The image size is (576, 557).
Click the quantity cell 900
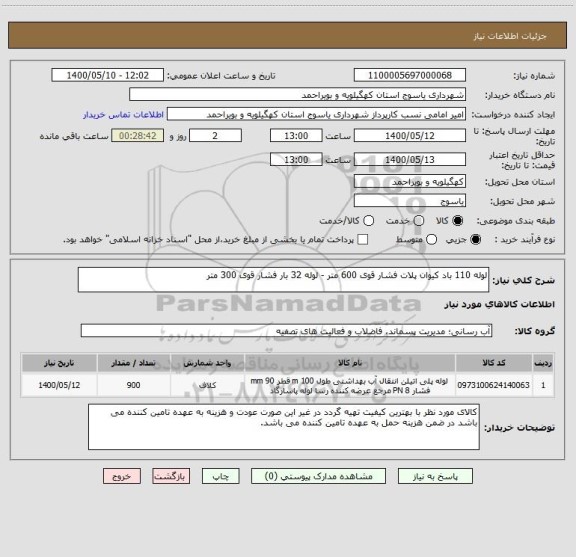click(x=134, y=385)
